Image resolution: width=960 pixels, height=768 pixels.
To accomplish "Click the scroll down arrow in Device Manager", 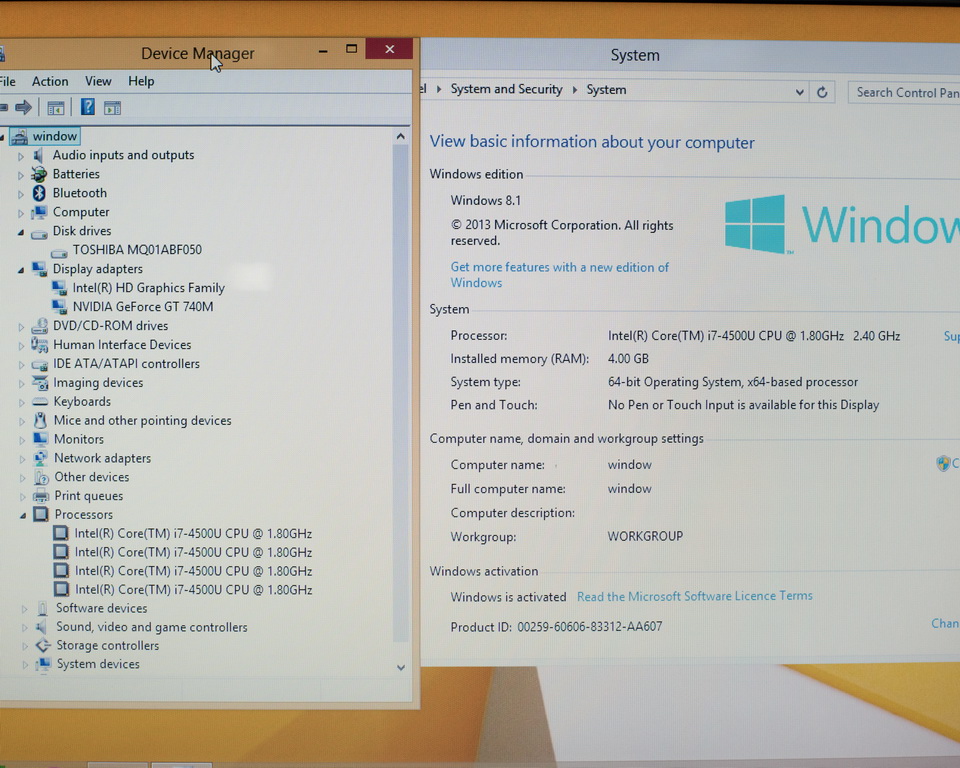I will tap(401, 668).
